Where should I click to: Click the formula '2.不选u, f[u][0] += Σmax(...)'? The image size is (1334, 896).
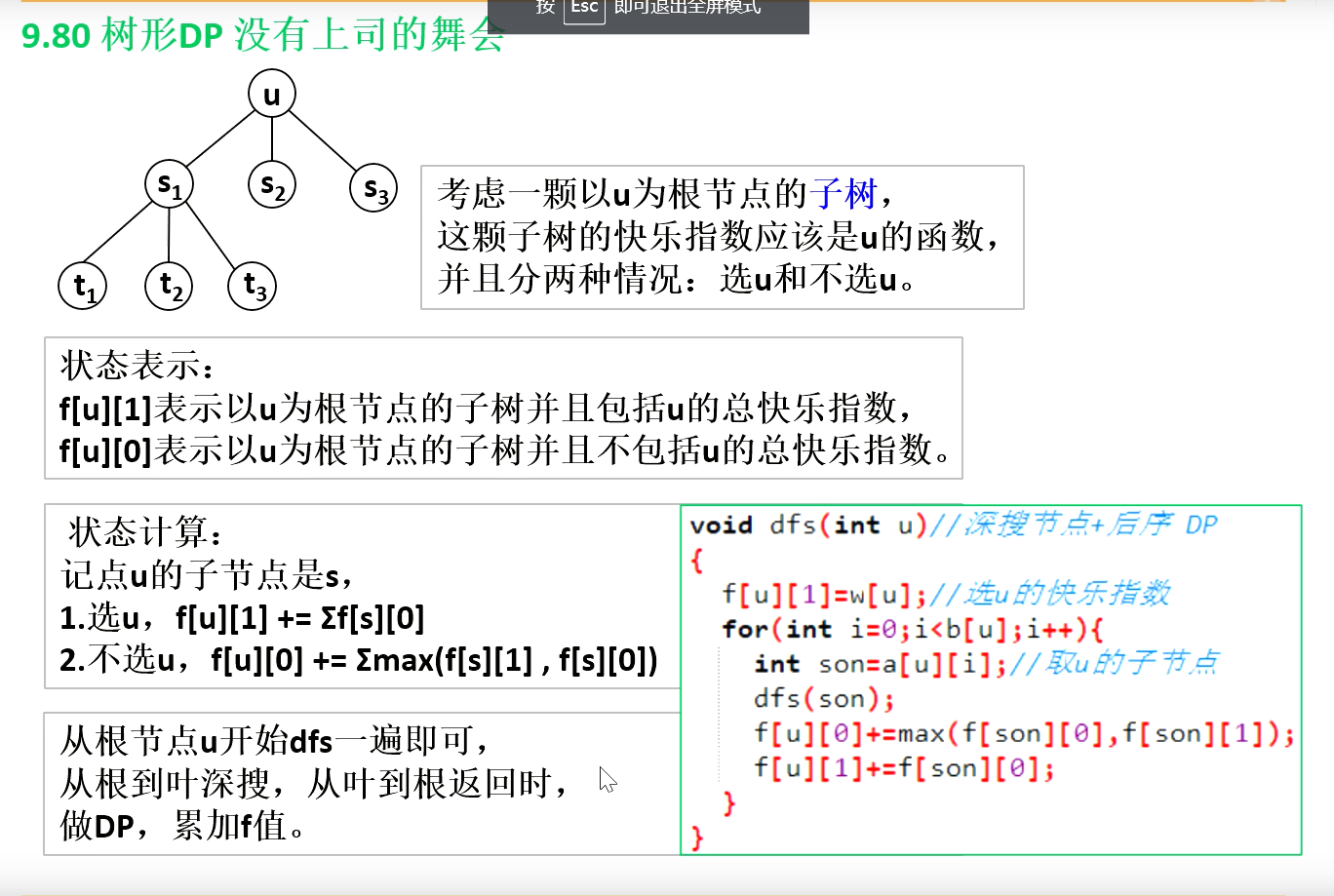[359, 660]
